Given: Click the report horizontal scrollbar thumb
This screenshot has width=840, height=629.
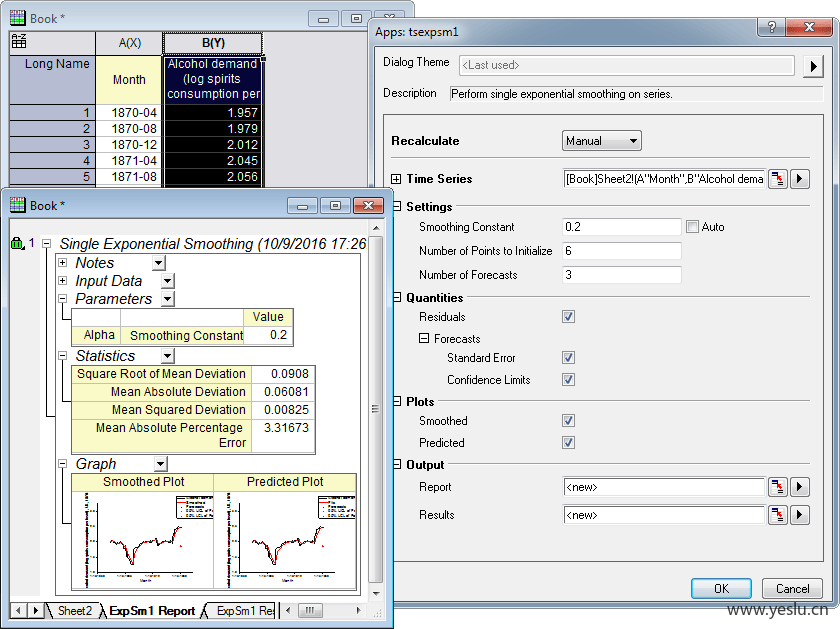Looking at the screenshot, I should click(x=310, y=610).
